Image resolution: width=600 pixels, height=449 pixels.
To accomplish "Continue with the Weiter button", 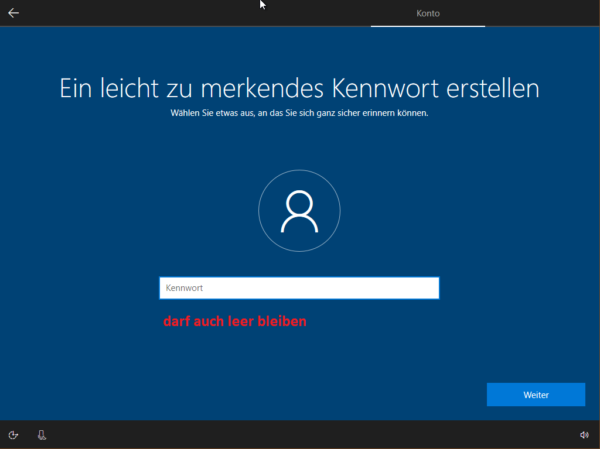I will tap(536, 395).
